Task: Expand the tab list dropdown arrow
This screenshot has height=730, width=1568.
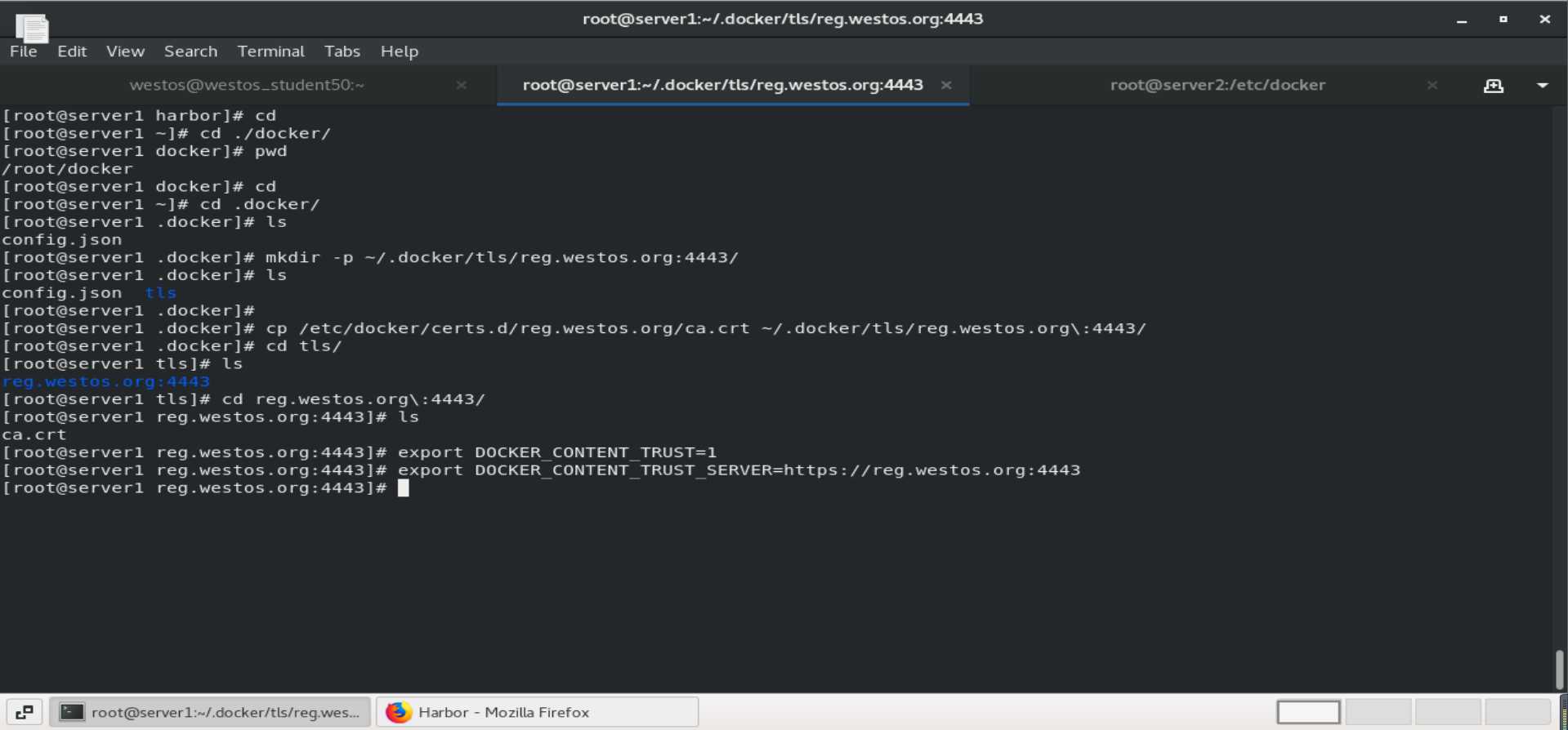Action: [1542, 85]
